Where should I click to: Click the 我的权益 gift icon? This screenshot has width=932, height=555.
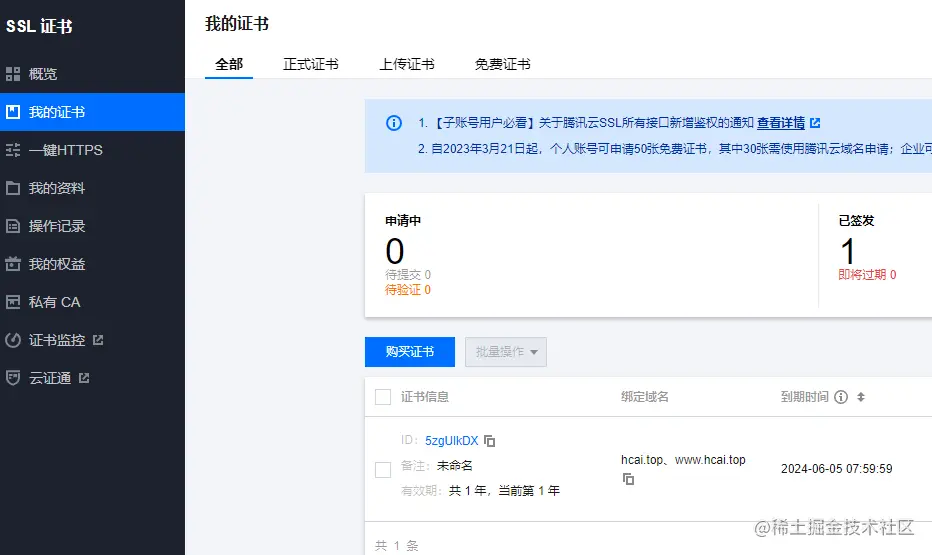13,264
